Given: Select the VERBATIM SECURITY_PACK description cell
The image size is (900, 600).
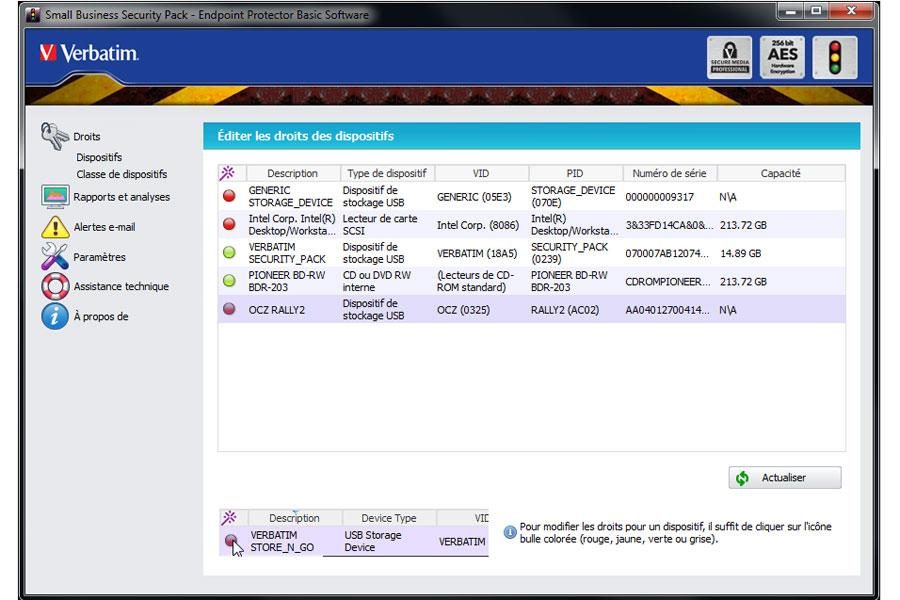Looking at the screenshot, I should coord(287,253).
